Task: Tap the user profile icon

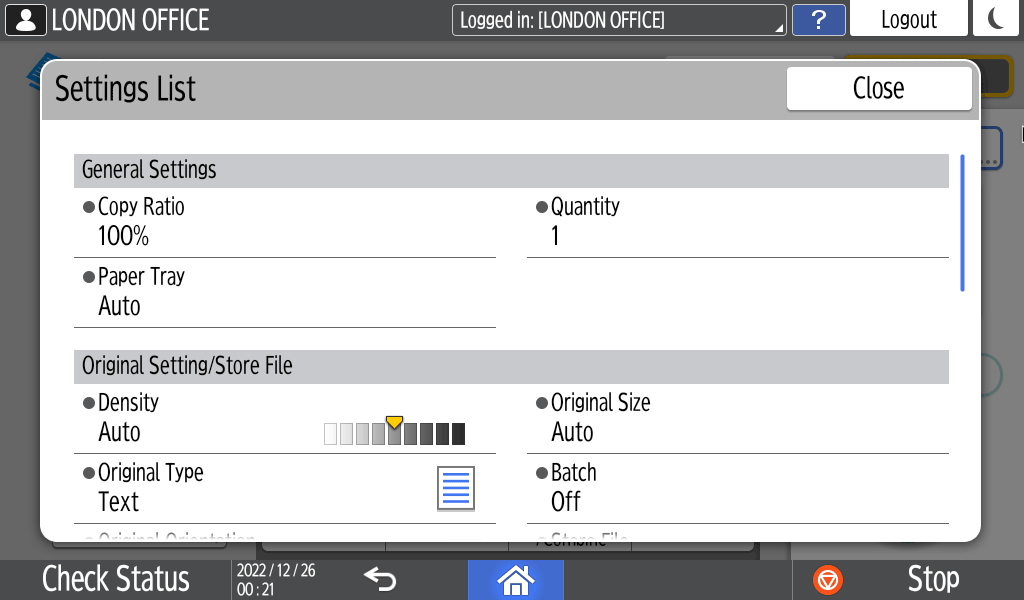Action: (x=26, y=19)
